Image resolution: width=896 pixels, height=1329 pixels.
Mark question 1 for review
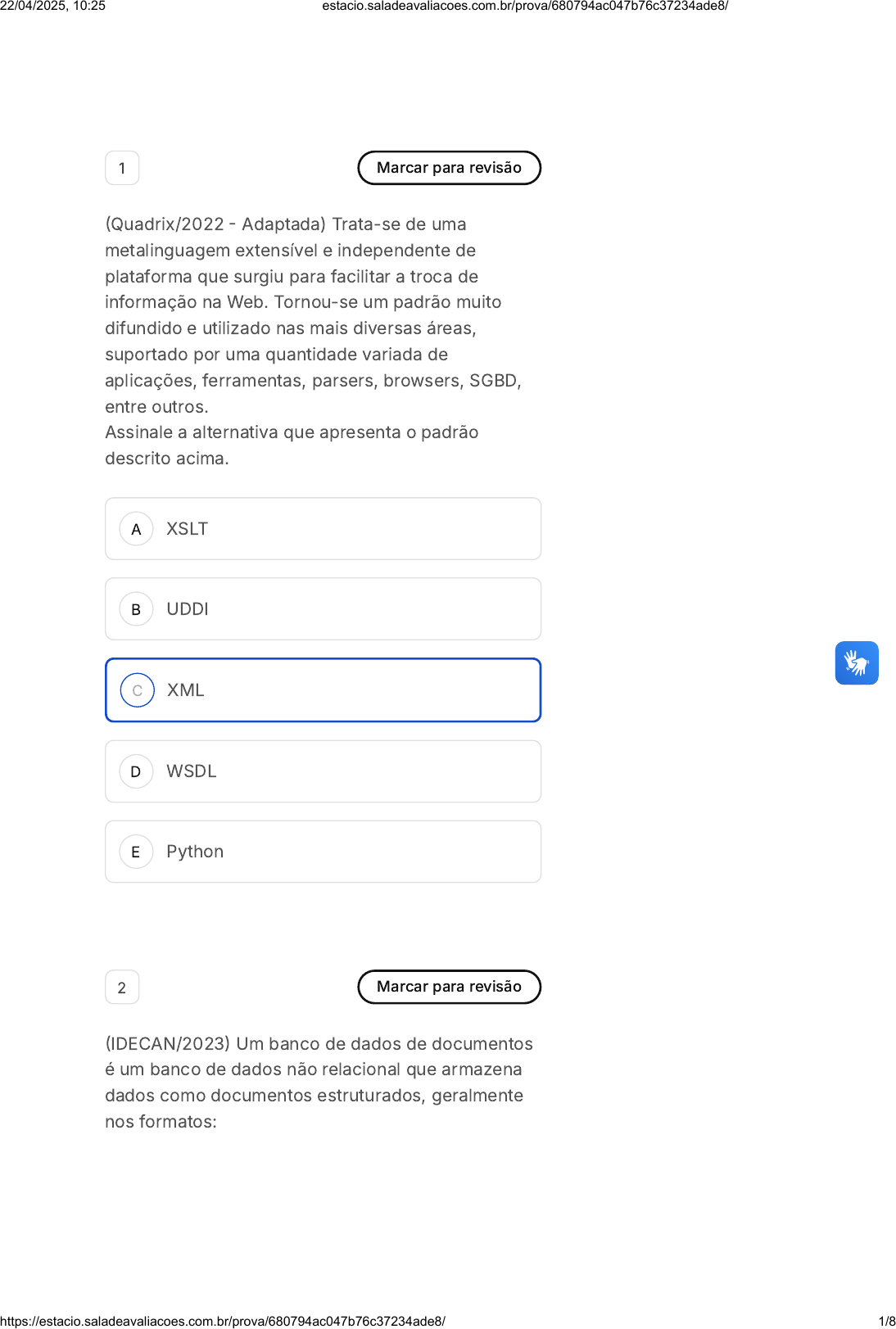(x=449, y=168)
